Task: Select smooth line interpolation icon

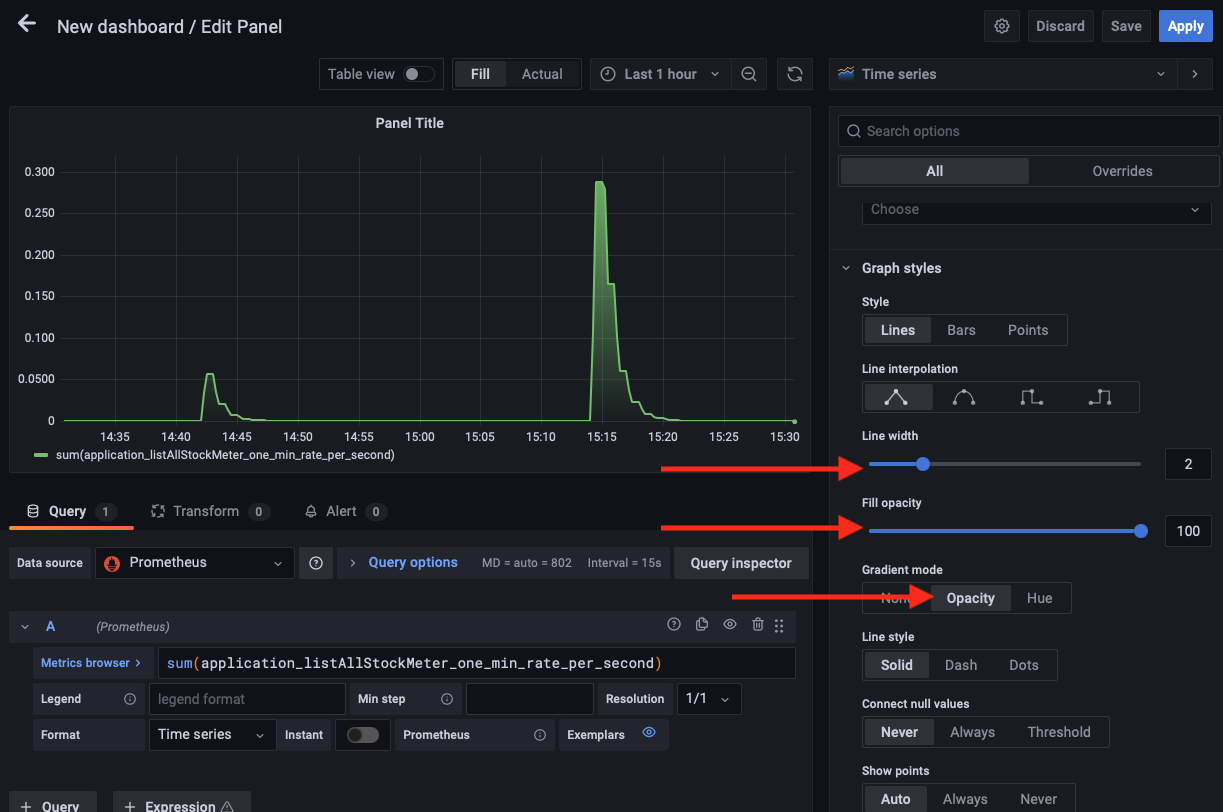Action: (x=964, y=397)
